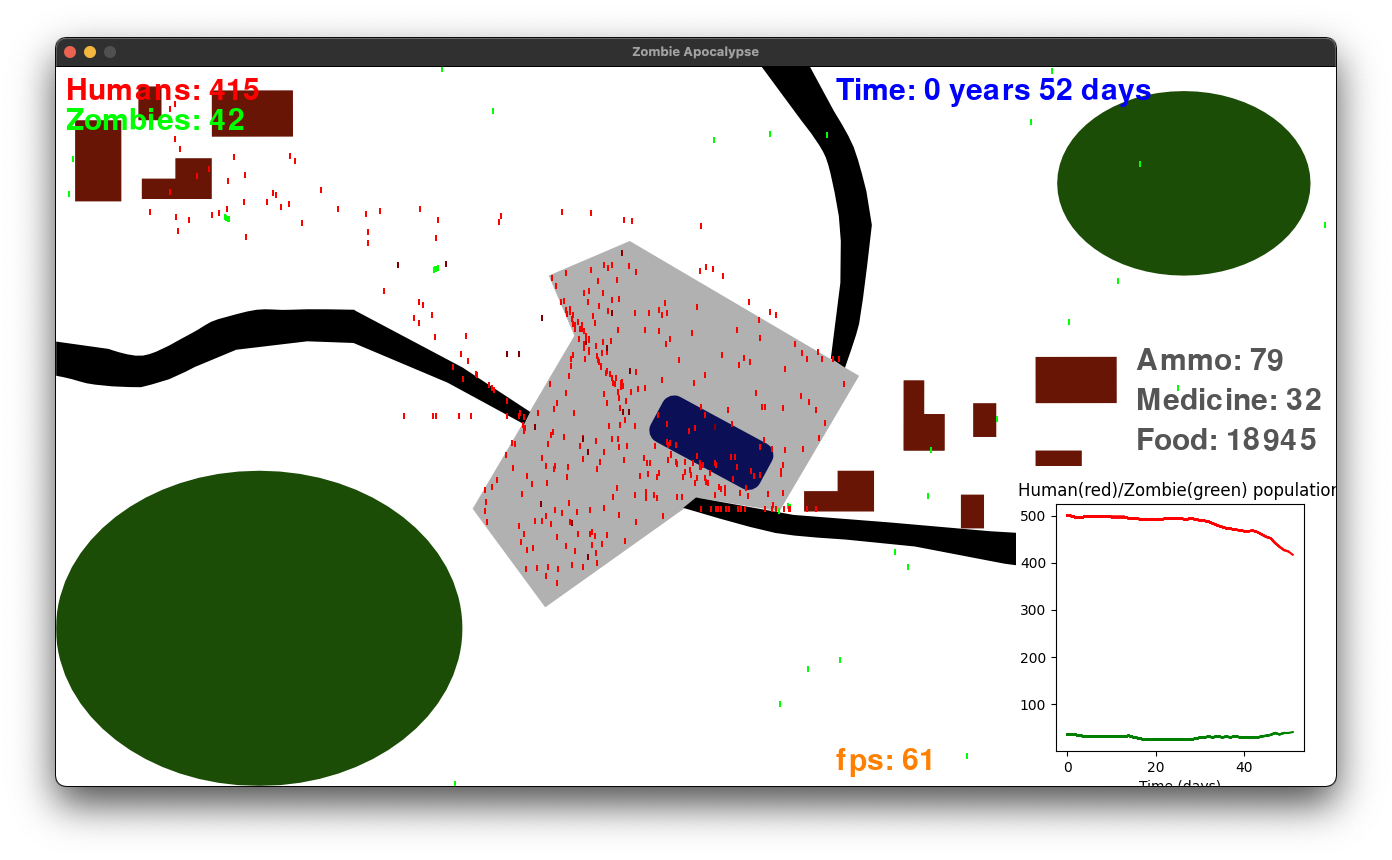Select the dark blue lake inside the city
This screenshot has height=860, width=1392.
(x=710, y=442)
